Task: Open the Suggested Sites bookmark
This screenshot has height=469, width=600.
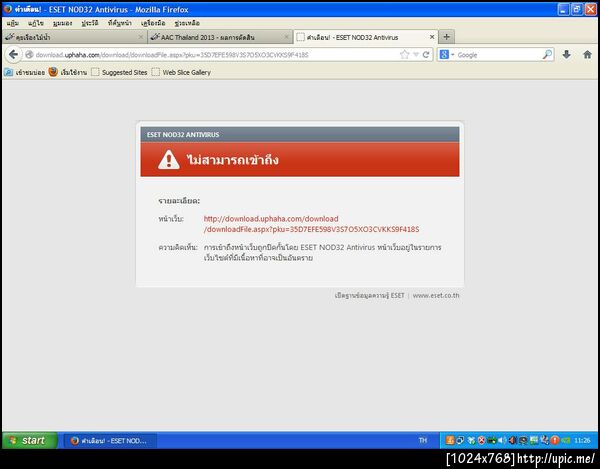Action: [x=119, y=72]
